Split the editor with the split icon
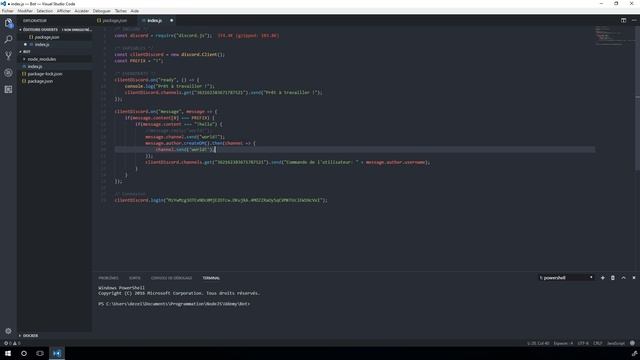The image size is (640, 360). pyautogui.click(x=623, y=20)
